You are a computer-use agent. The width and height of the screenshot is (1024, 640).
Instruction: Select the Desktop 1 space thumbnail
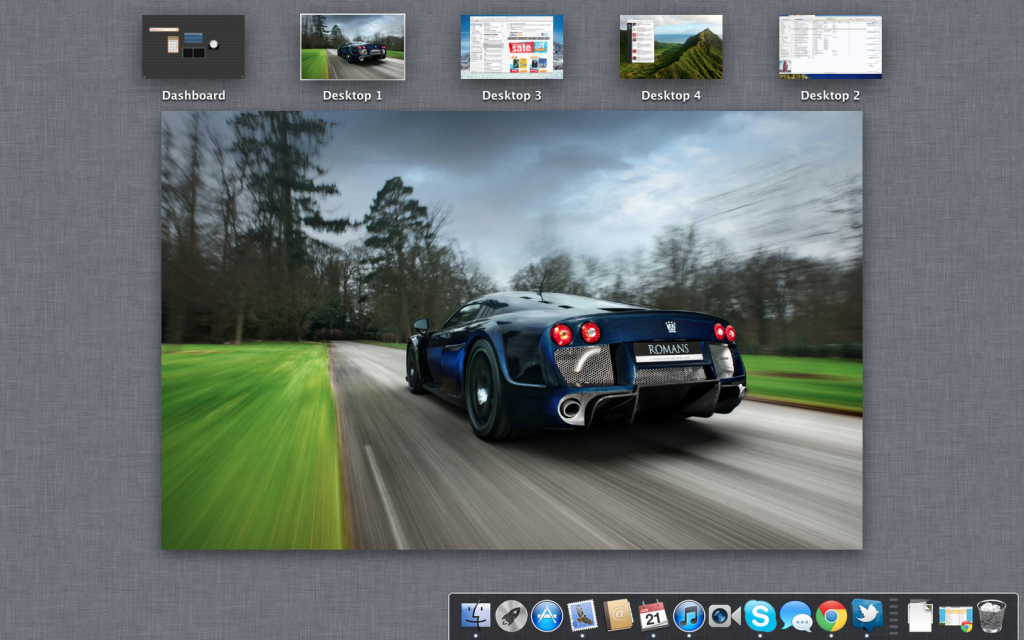click(352, 47)
